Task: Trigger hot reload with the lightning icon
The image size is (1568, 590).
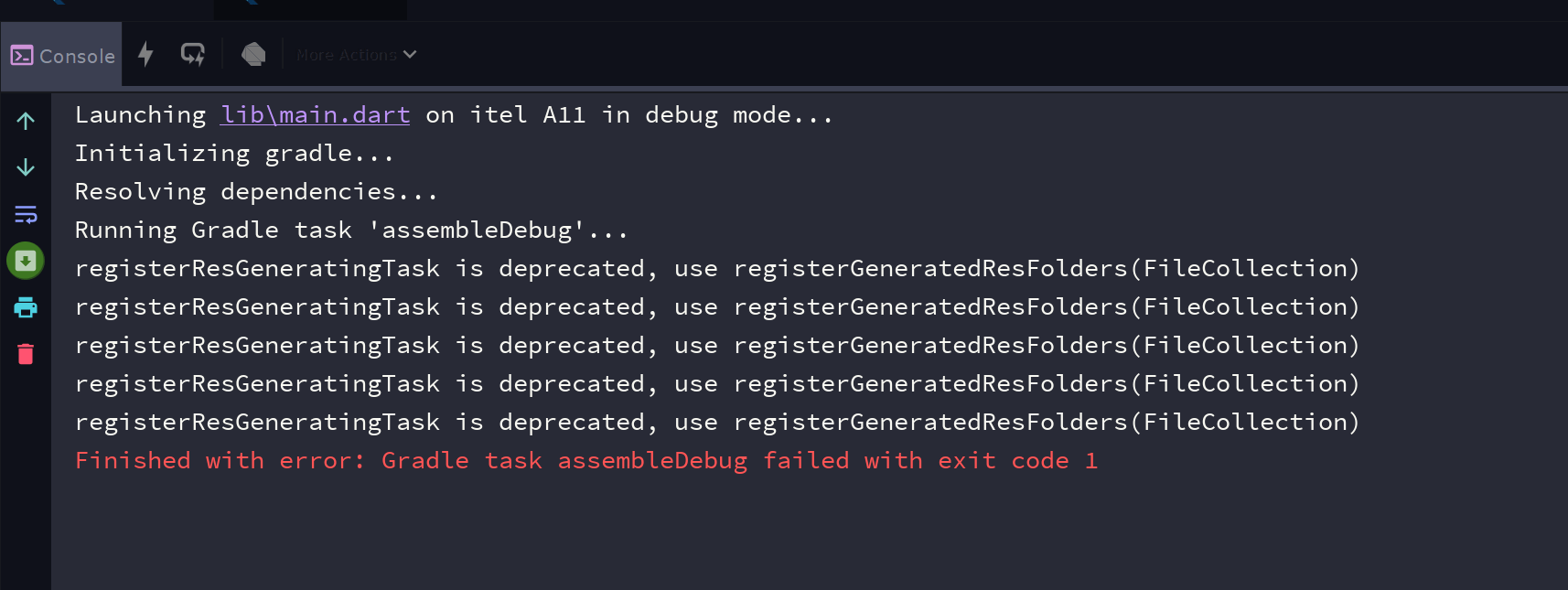Action: 145,54
